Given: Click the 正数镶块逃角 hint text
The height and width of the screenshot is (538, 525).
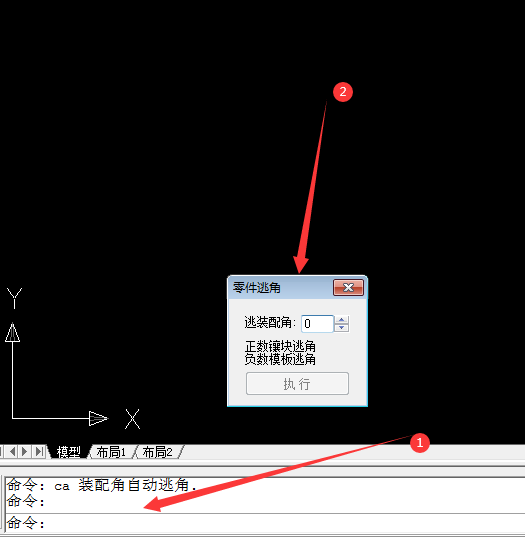Looking at the screenshot, I should [280, 346].
